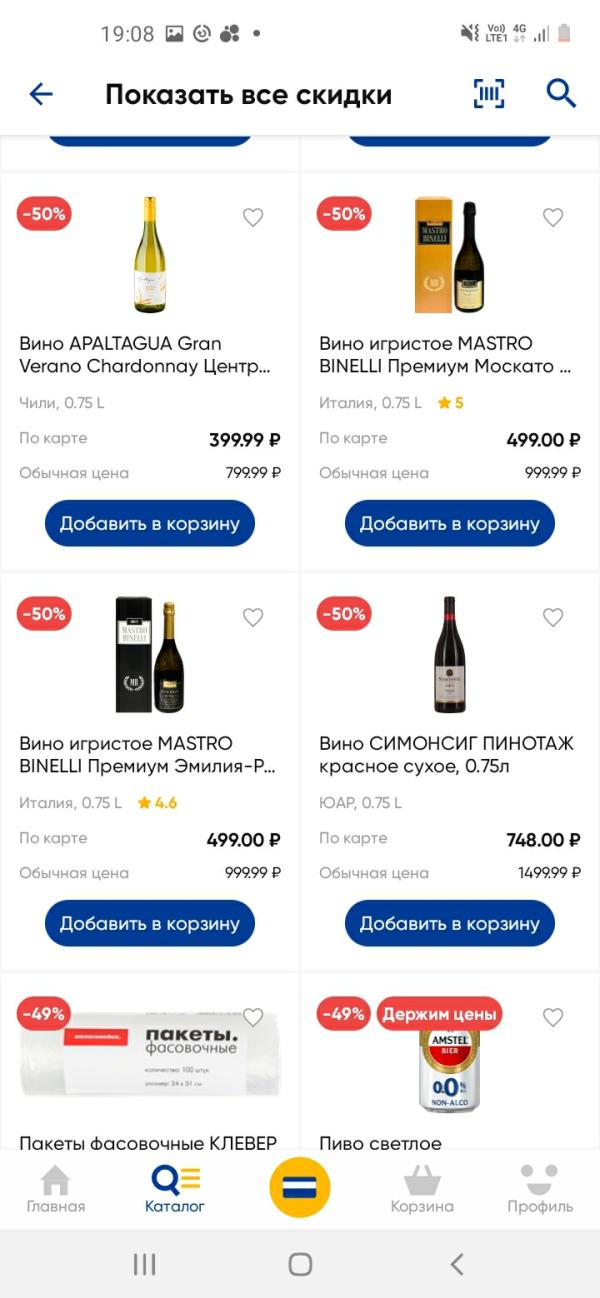Image resolution: width=600 pixels, height=1298 pixels.
Task: Open Android recent apps button
Action: tap(145, 1264)
